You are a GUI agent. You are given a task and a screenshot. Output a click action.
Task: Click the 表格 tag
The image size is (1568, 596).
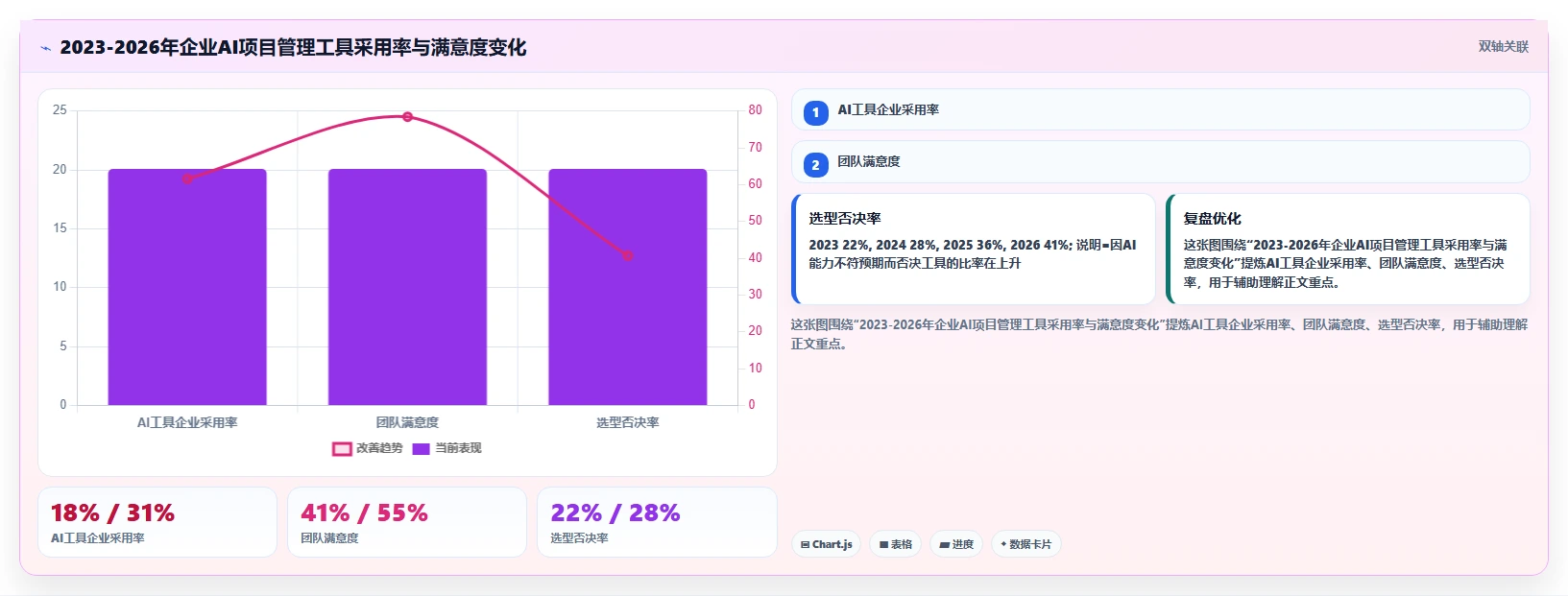pos(895,544)
